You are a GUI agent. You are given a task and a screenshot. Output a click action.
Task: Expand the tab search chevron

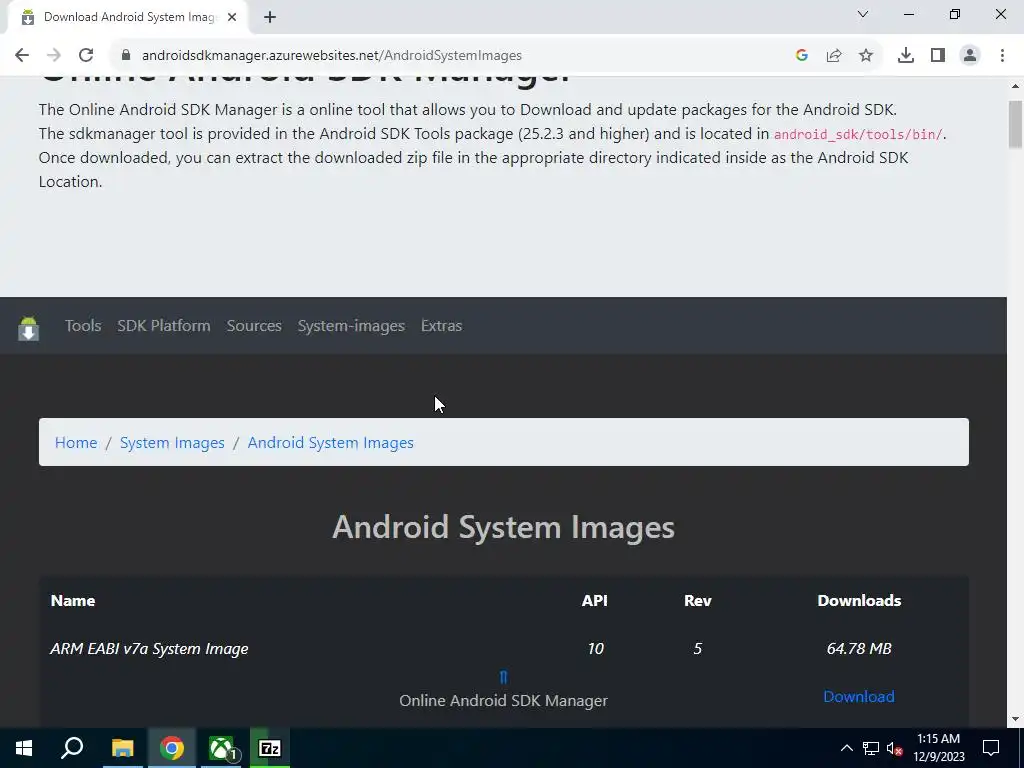tap(863, 14)
